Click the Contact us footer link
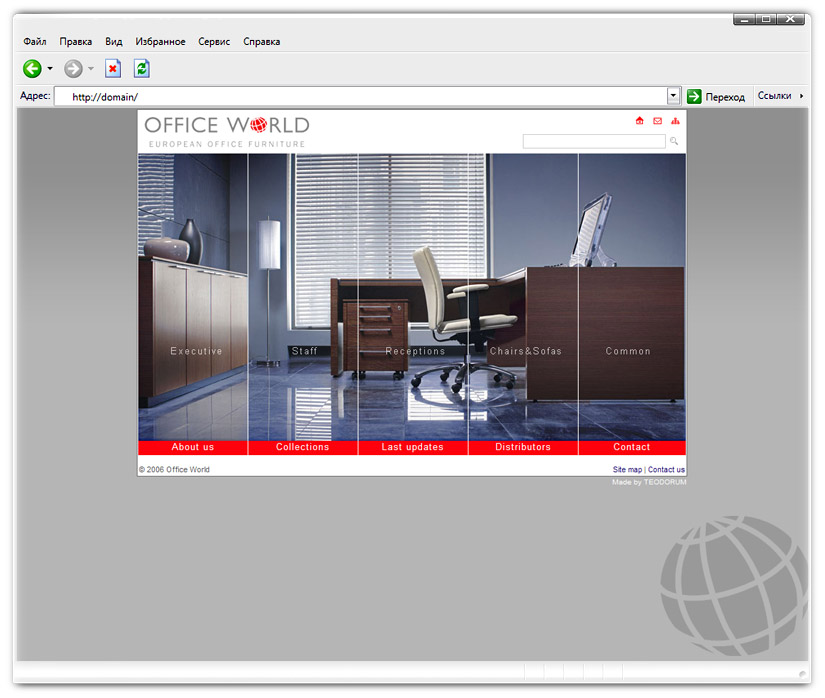The image size is (825, 698). pyautogui.click(x=666, y=469)
